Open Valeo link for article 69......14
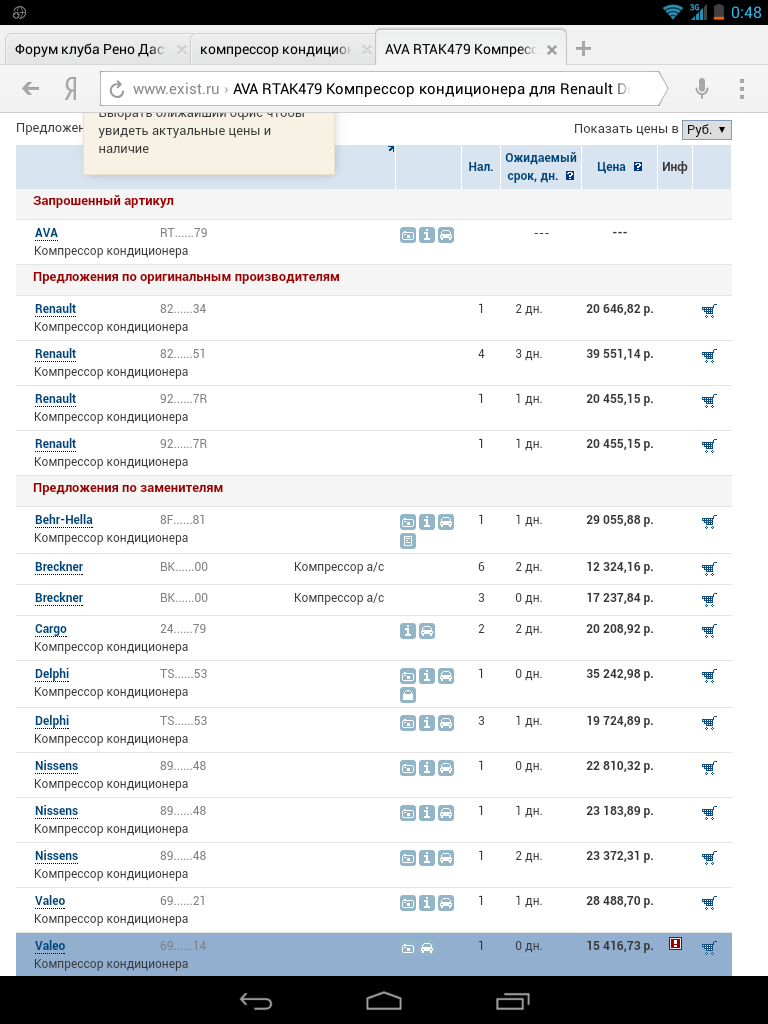This screenshot has height=1024, width=768. [x=50, y=946]
